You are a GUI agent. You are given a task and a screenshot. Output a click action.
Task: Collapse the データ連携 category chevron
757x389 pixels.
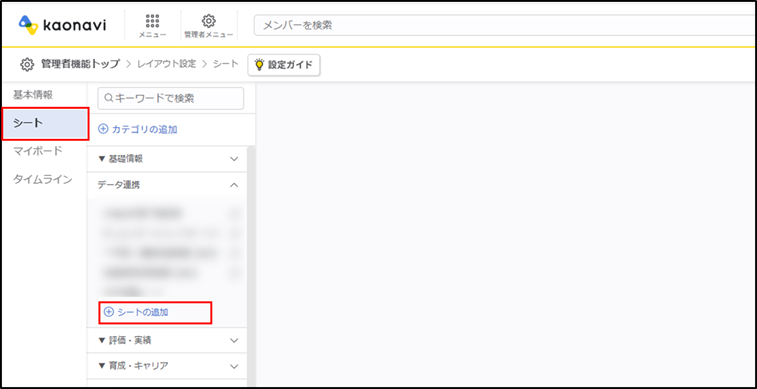(234, 184)
